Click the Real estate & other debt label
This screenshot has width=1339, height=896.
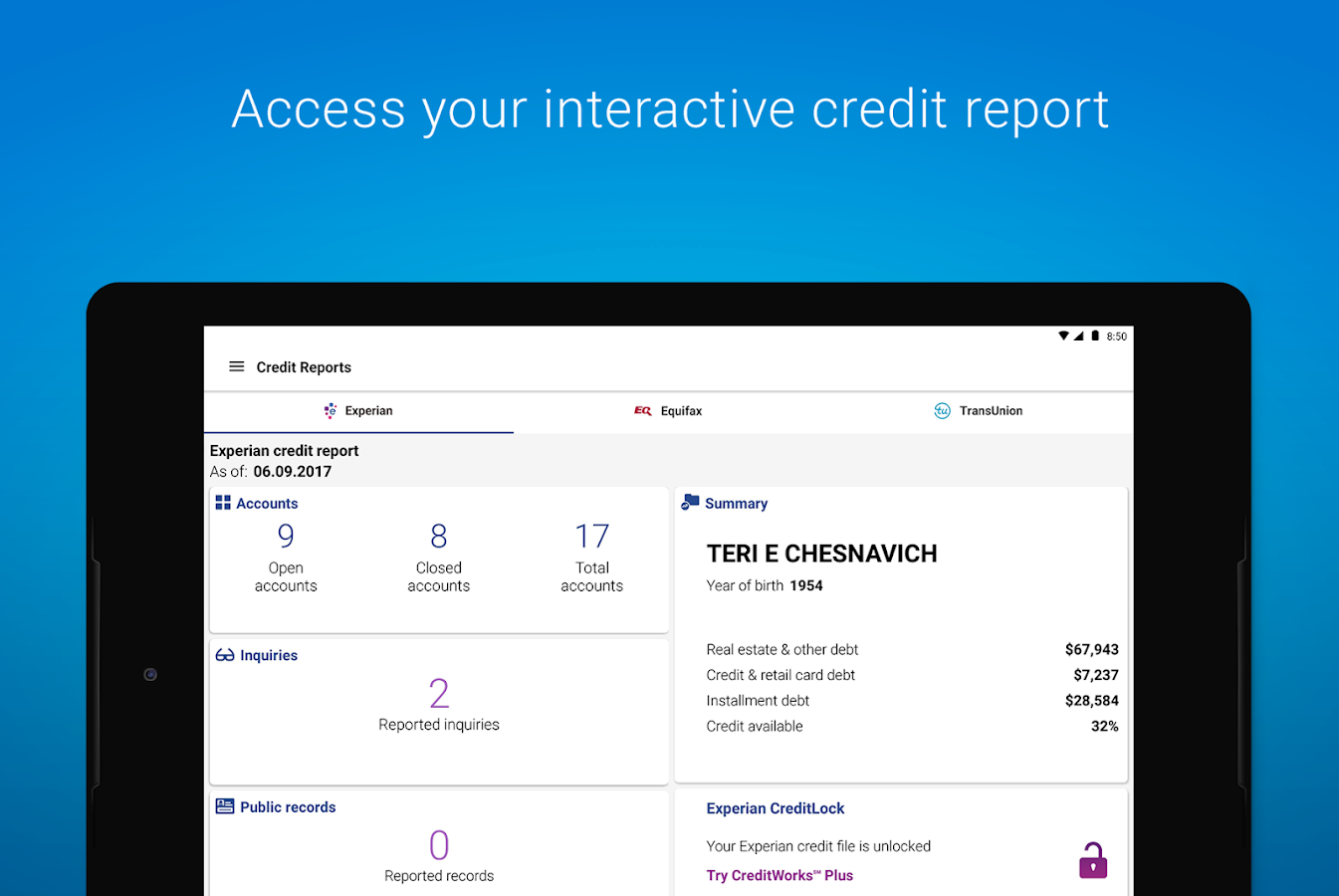(782, 649)
